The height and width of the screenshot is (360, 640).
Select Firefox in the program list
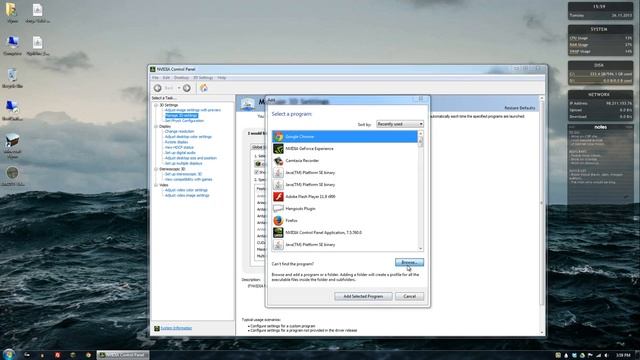coord(345,220)
